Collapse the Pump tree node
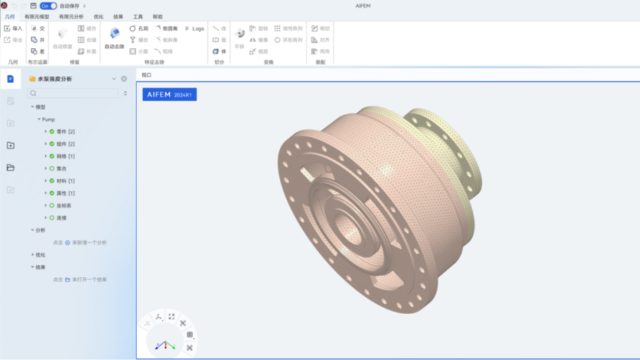The image size is (640, 360). pyautogui.click(x=39, y=119)
